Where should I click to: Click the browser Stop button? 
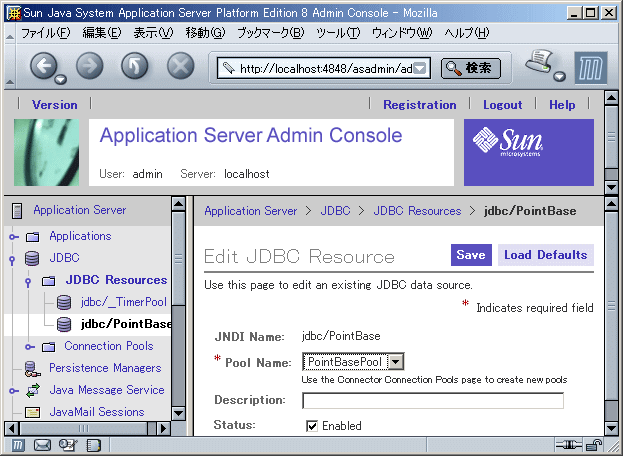pos(180,66)
